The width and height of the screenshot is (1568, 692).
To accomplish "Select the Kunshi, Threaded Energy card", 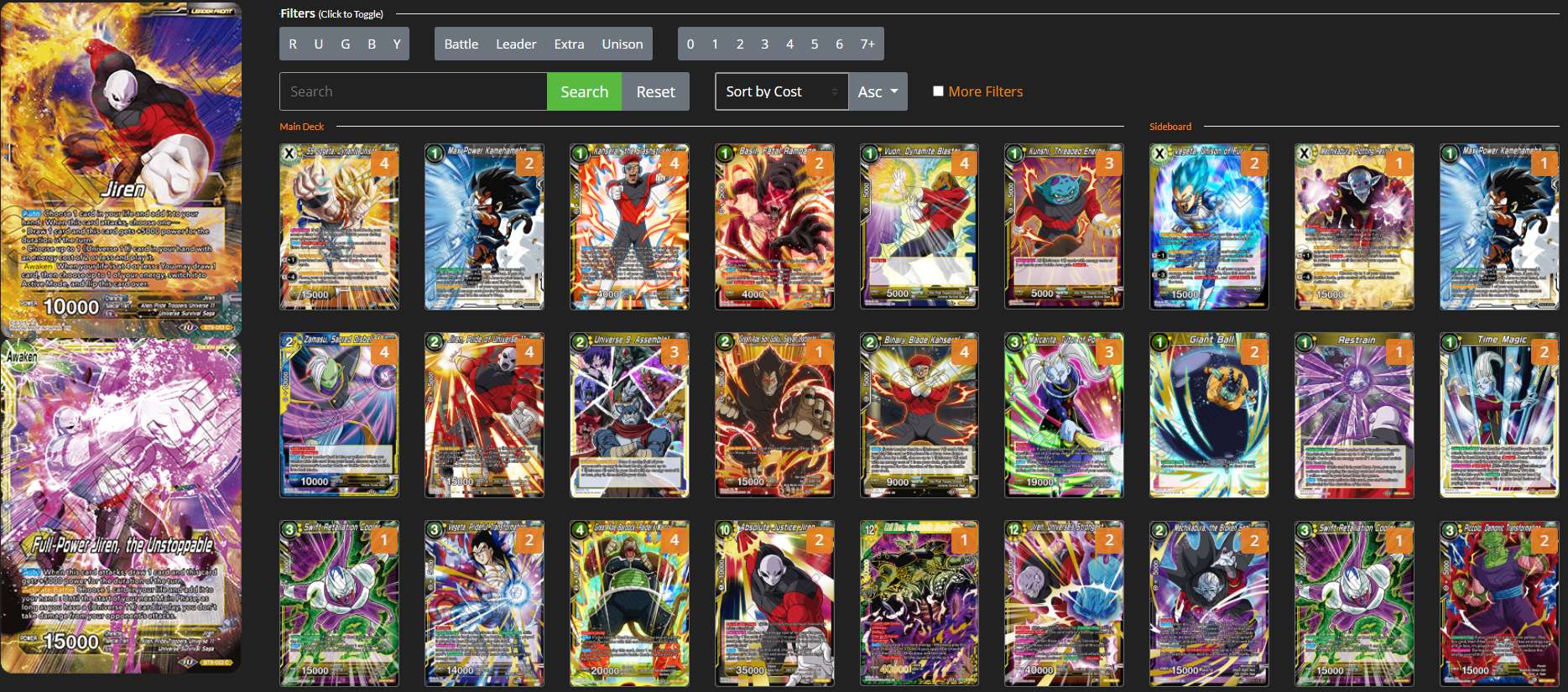I will click(x=1064, y=226).
